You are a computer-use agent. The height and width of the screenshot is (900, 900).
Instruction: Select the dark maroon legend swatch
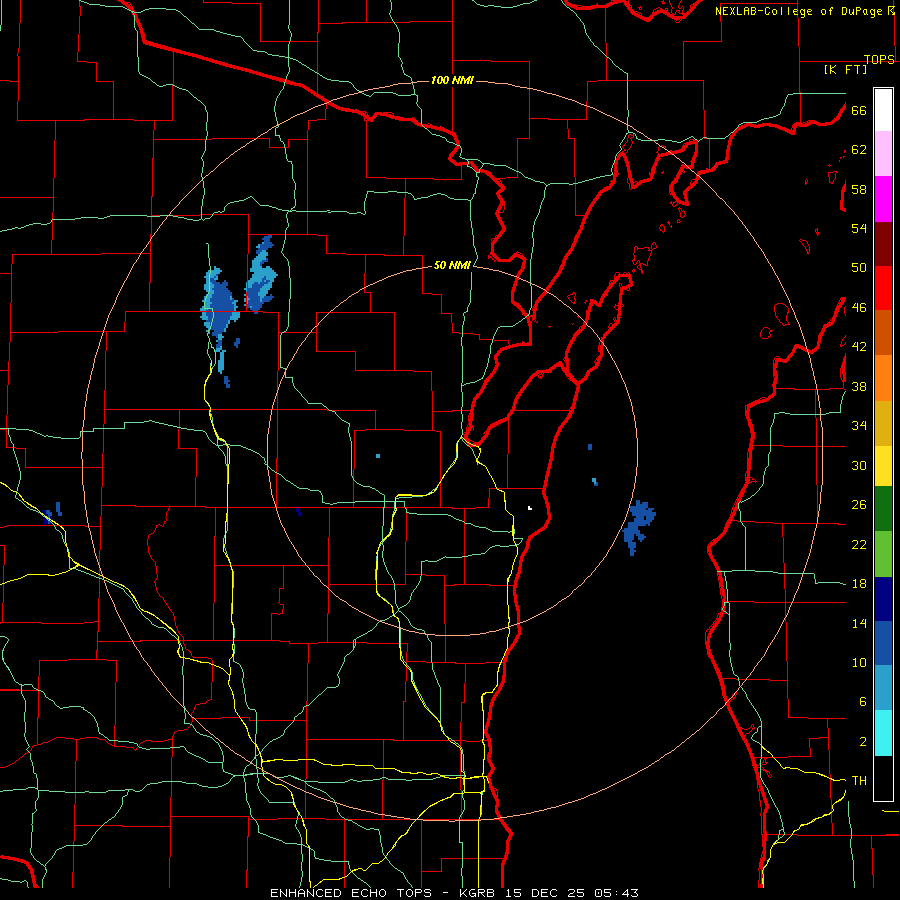point(883,244)
